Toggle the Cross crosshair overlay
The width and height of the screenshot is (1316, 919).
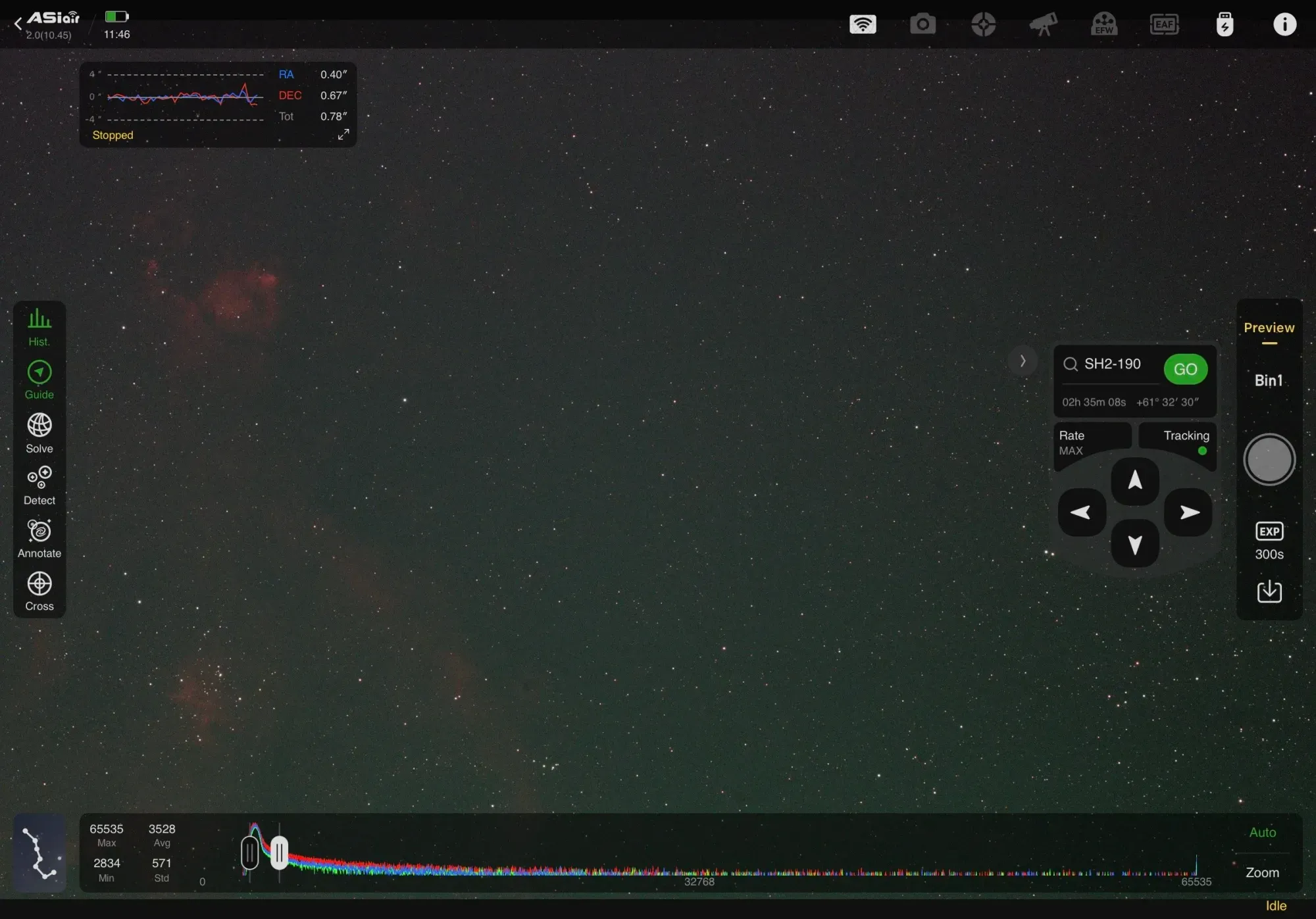click(x=39, y=591)
